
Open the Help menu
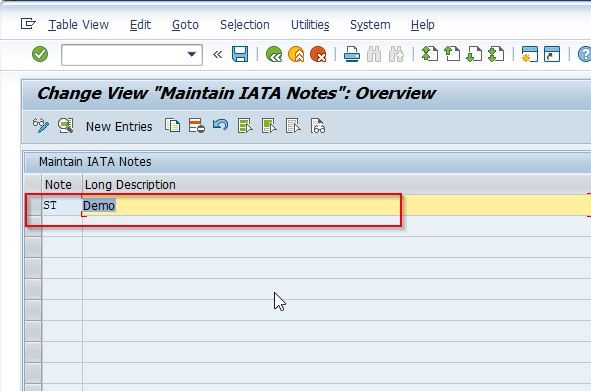[423, 25]
